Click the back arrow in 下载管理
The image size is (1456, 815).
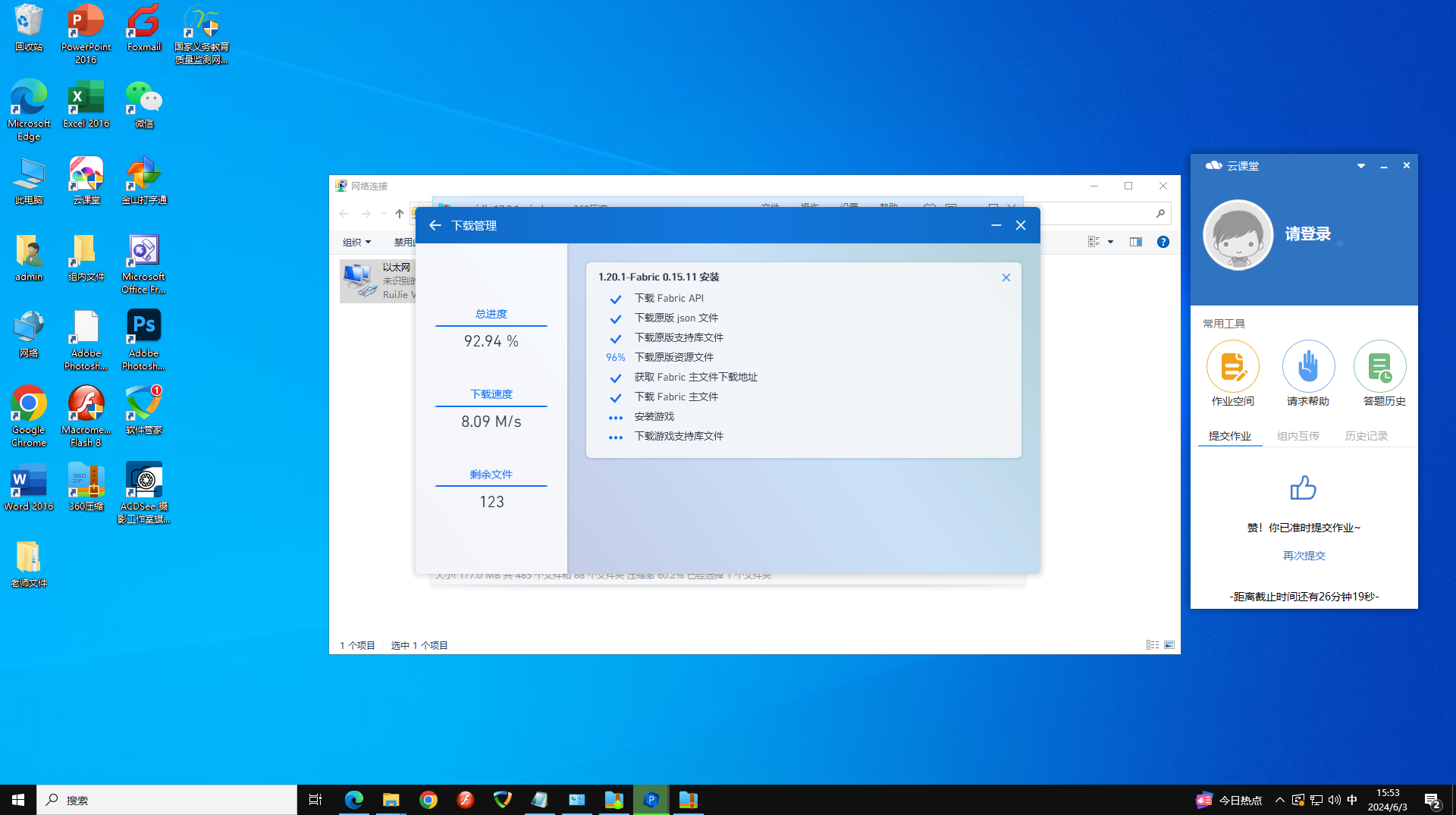tap(435, 225)
